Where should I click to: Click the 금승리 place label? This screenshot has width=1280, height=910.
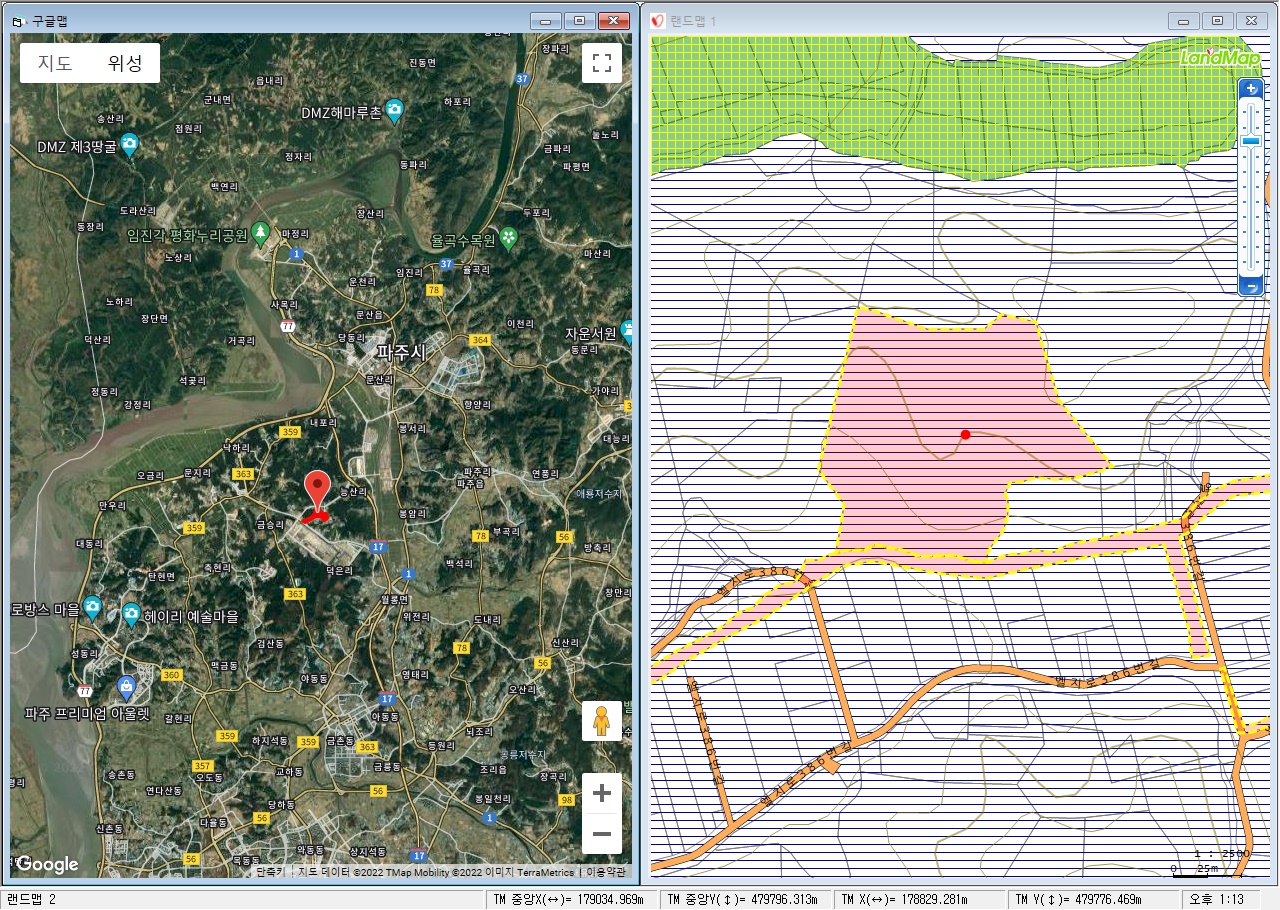[x=271, y=523]
